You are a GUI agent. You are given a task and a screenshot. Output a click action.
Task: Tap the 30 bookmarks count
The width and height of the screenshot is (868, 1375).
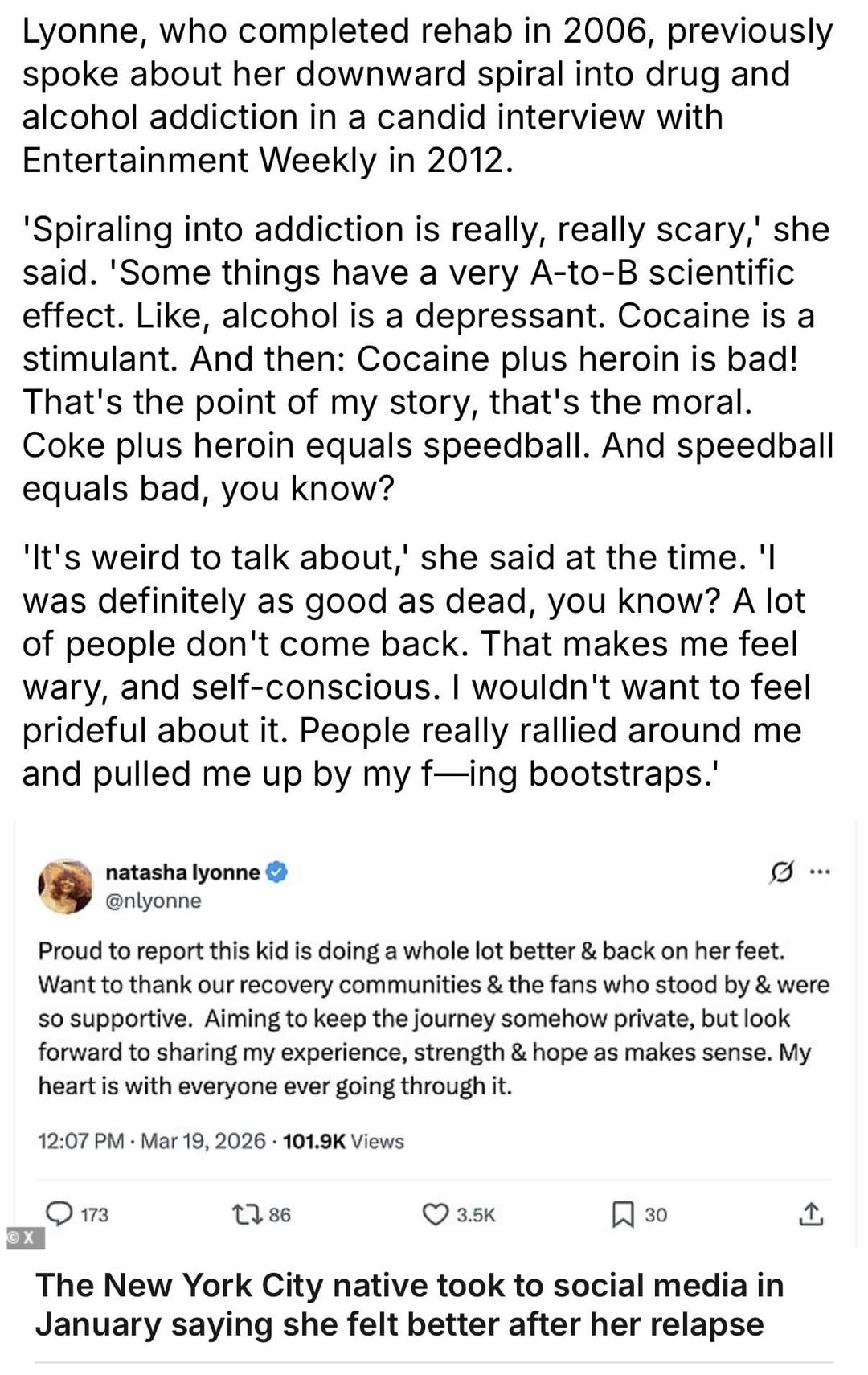(x=656, y=1215)
